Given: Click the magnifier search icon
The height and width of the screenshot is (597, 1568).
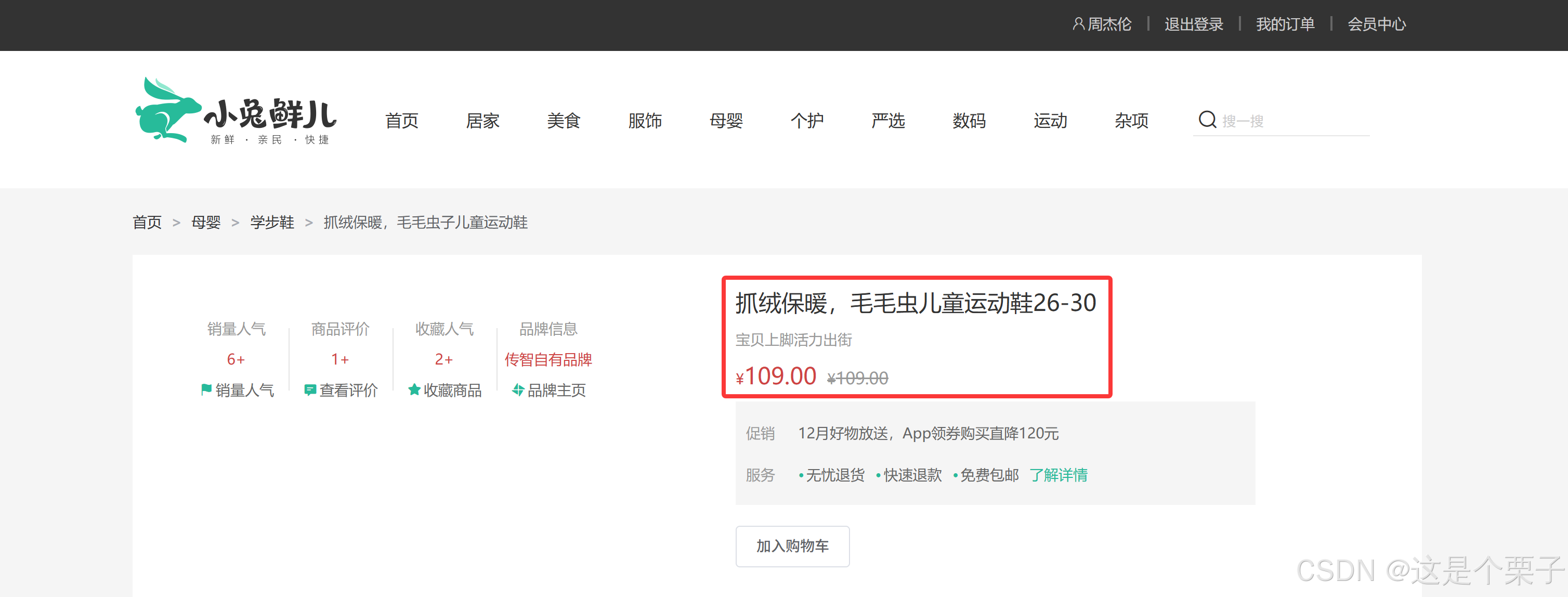Looking at the screenshot, I should click(x=1207, y=119).
